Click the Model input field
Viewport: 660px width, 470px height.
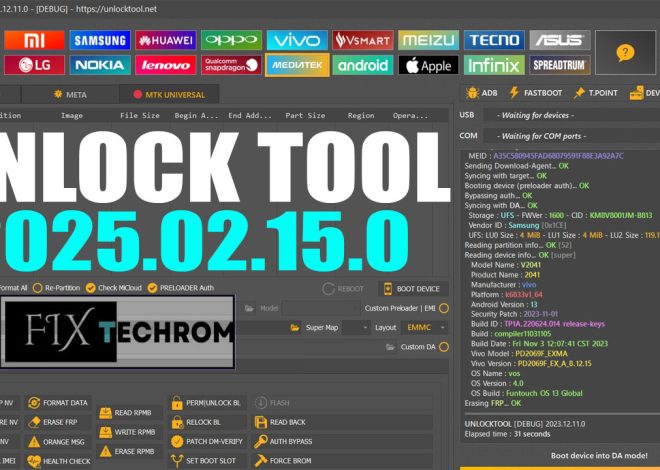(321, 308)
